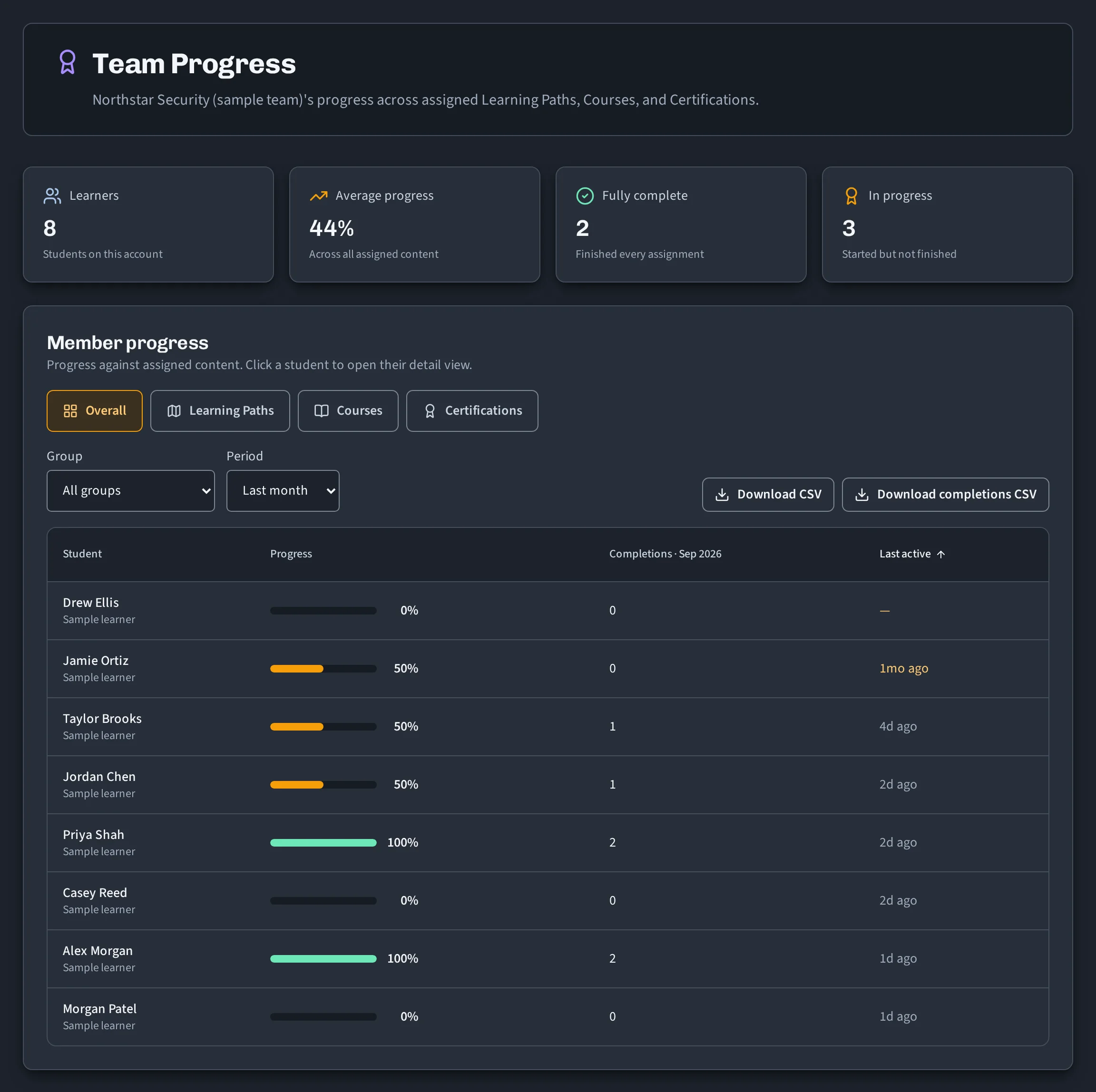
Task: Click the Team Progress ribbon badge icon
Action: [68, 62]
